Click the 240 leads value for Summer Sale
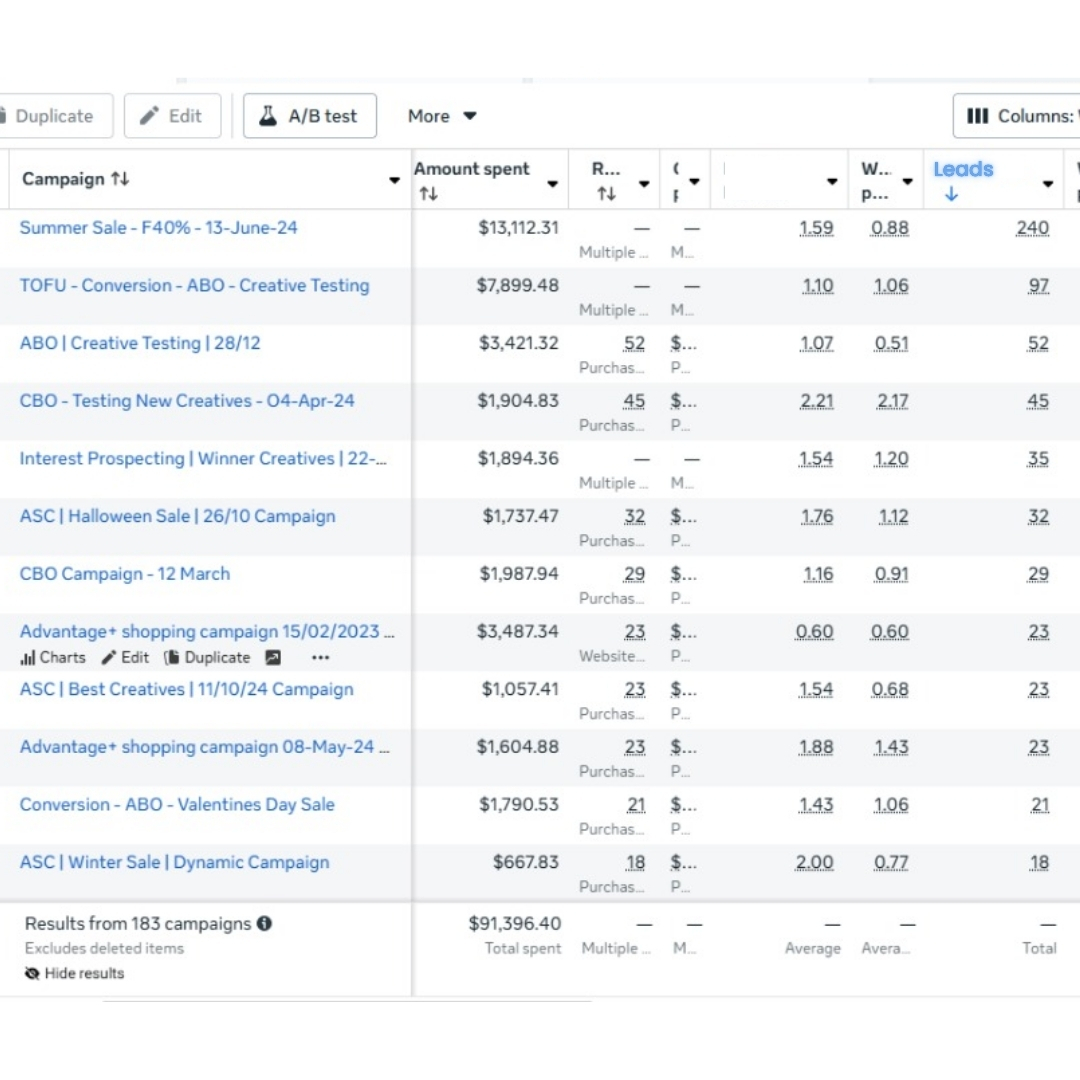The height and width of the screenshot is (1080, 1080). point(1032,228)
